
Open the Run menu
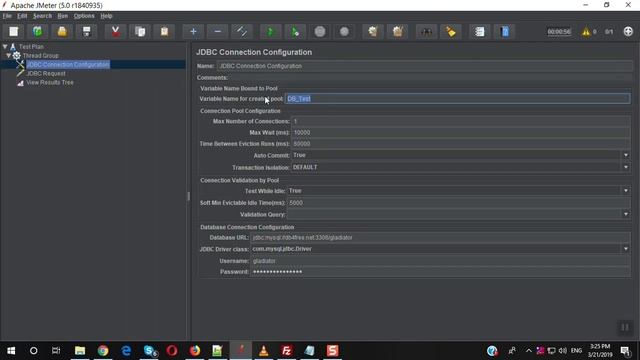(62, 16)
